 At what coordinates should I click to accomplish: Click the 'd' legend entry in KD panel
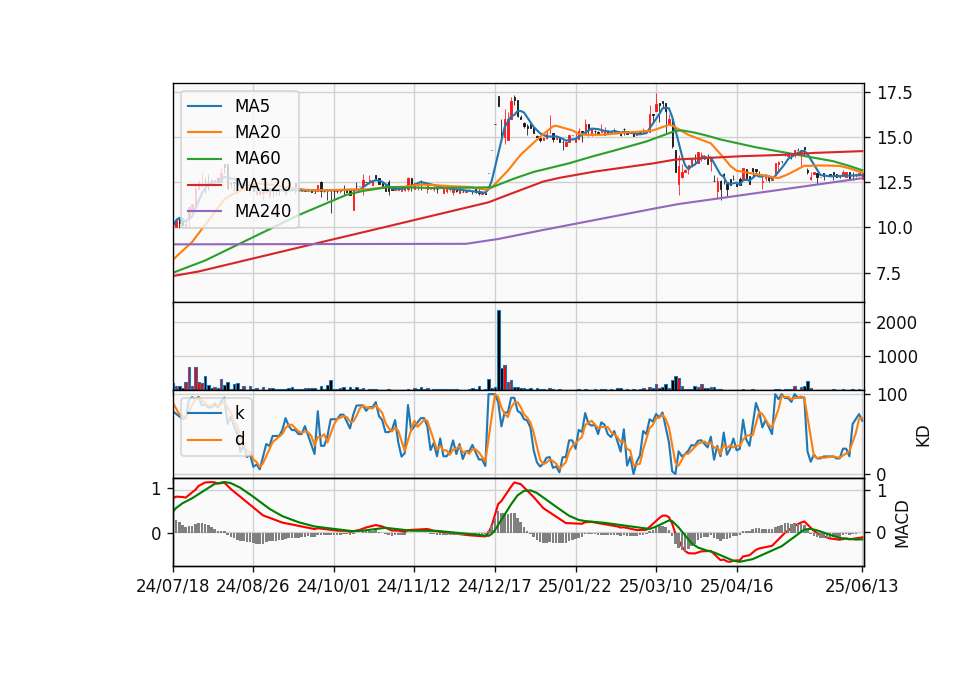click(x=239, y=438)
